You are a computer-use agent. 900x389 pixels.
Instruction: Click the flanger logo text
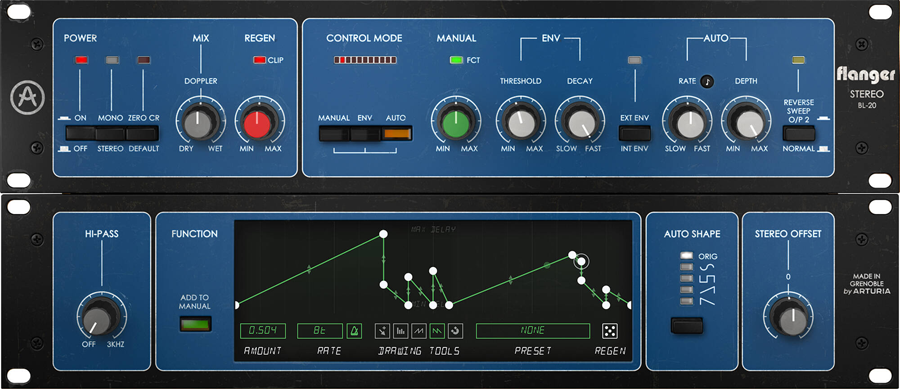point(866,74)
